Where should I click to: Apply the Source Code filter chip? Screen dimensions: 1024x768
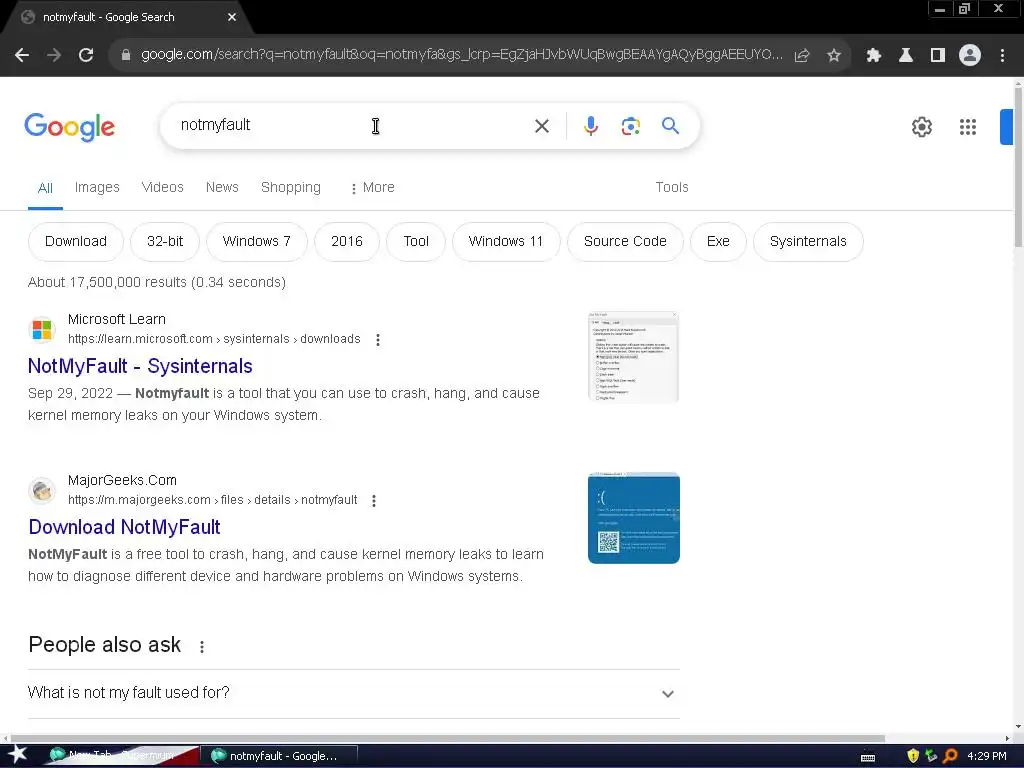[625, 242]
